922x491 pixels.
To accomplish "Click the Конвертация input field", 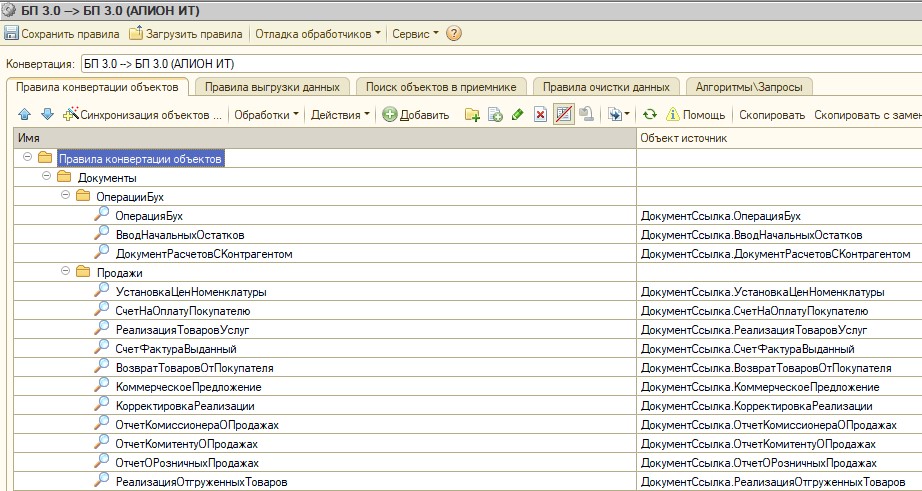I will click(501, 64).
